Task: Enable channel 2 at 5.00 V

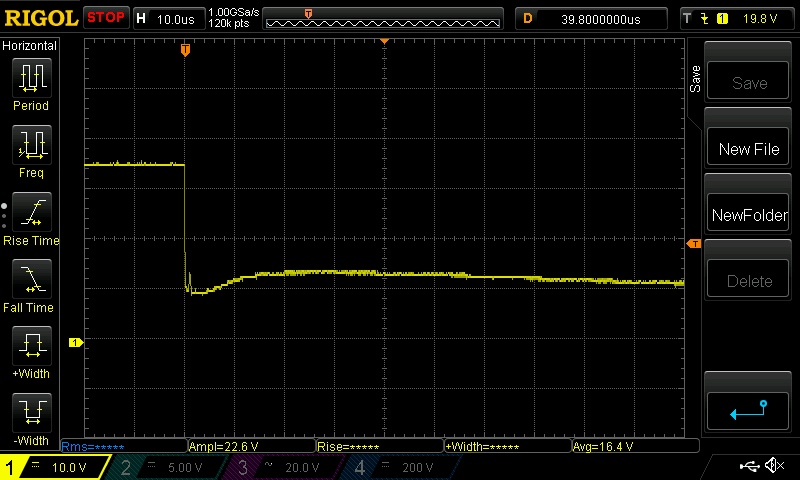Action: point(170,467)
